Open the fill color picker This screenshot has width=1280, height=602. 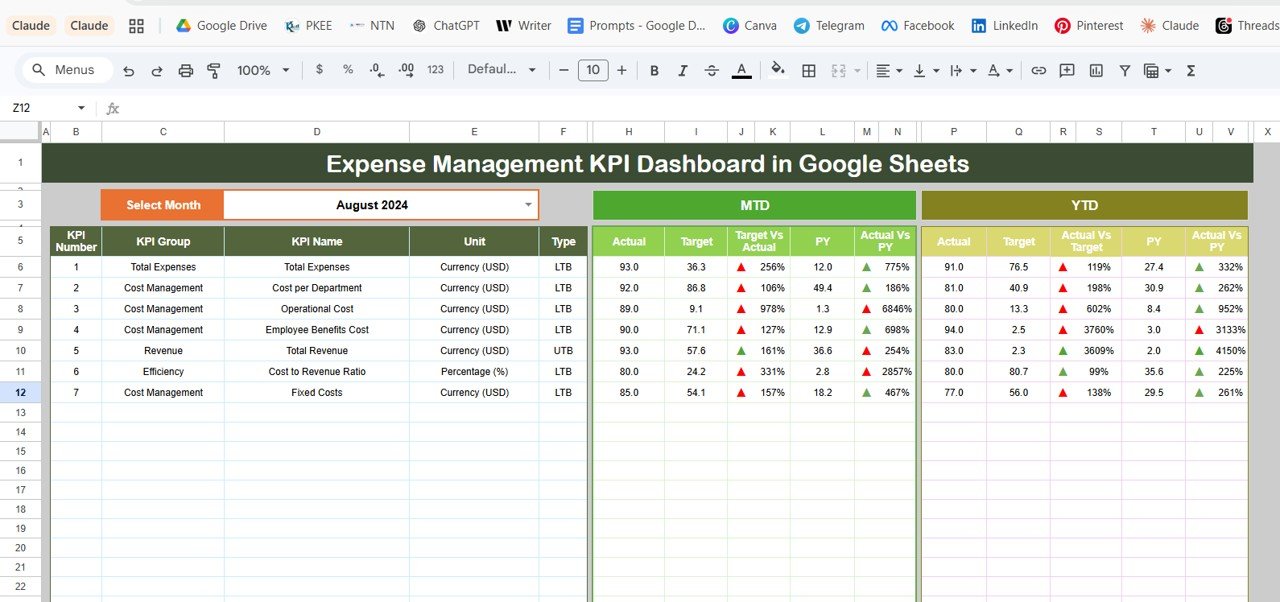(x=778, y=70)
